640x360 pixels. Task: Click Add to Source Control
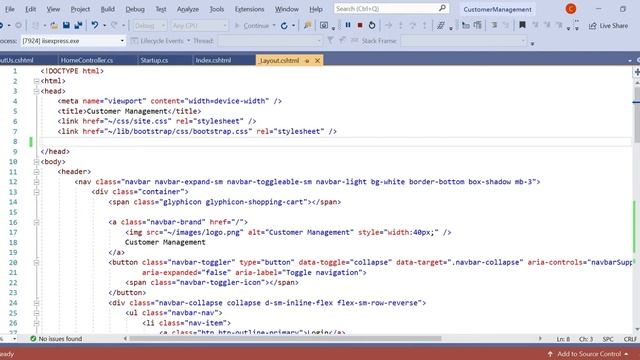tap(588, 354)
